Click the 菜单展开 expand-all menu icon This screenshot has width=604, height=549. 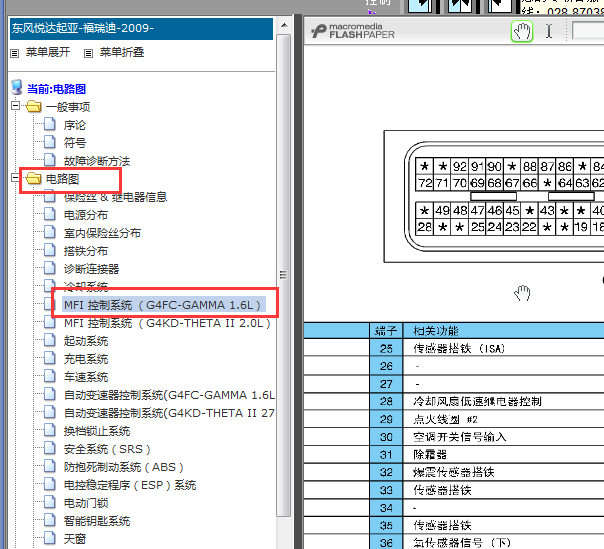15,53
